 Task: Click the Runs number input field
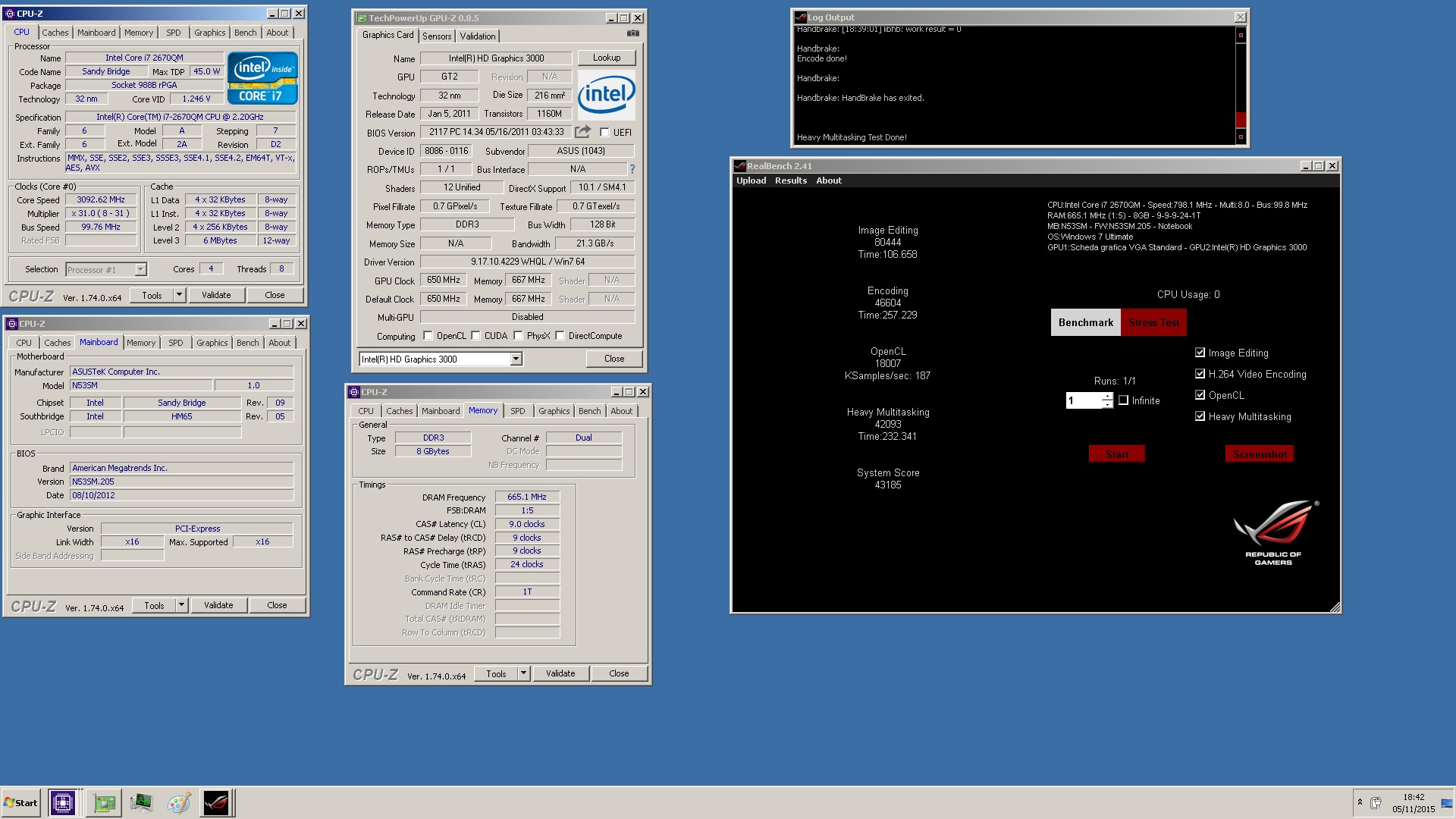coord(1084,400)
